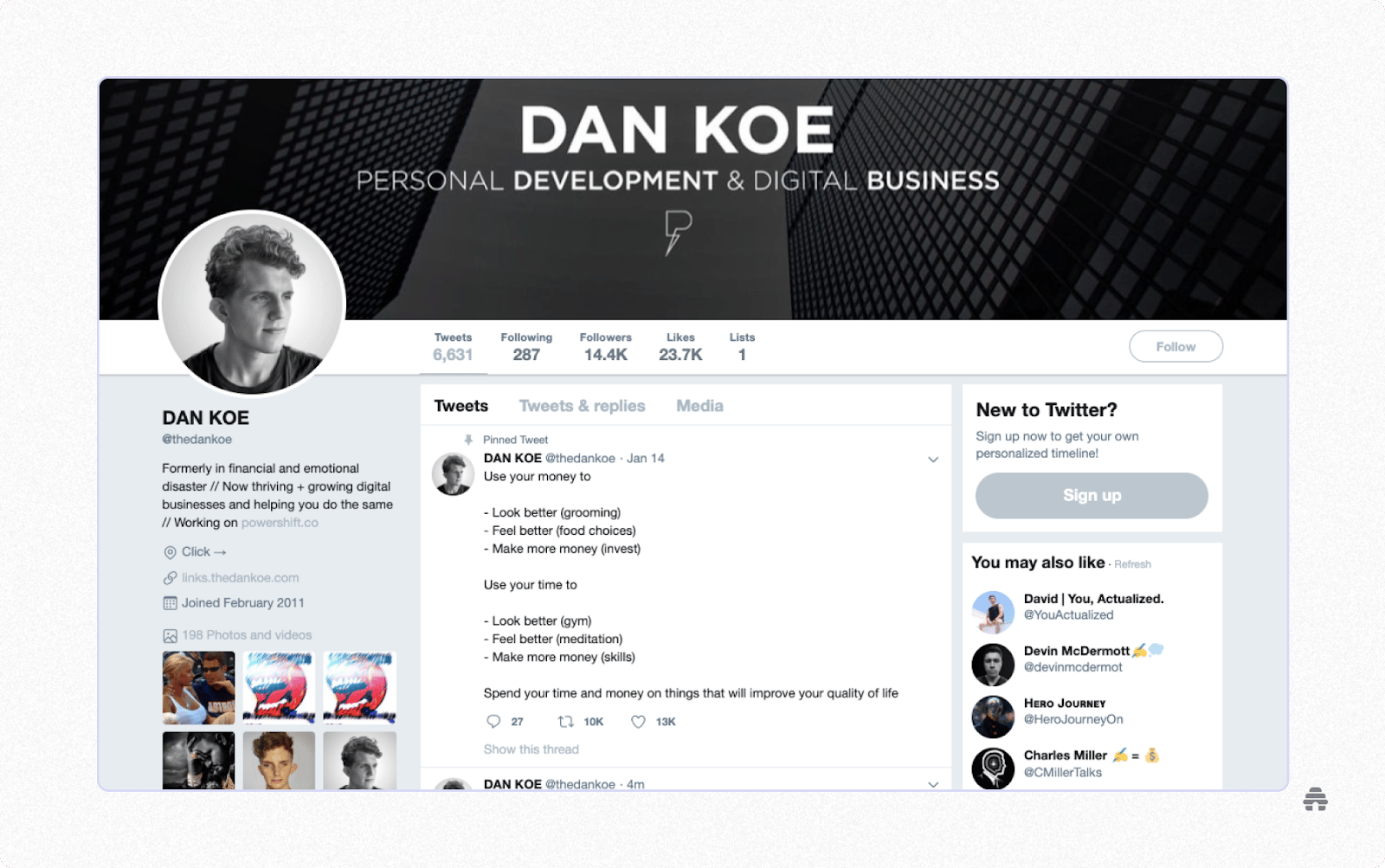Click the reply icon on pinned tweet

pyautogui.click(x=493, y=721)
